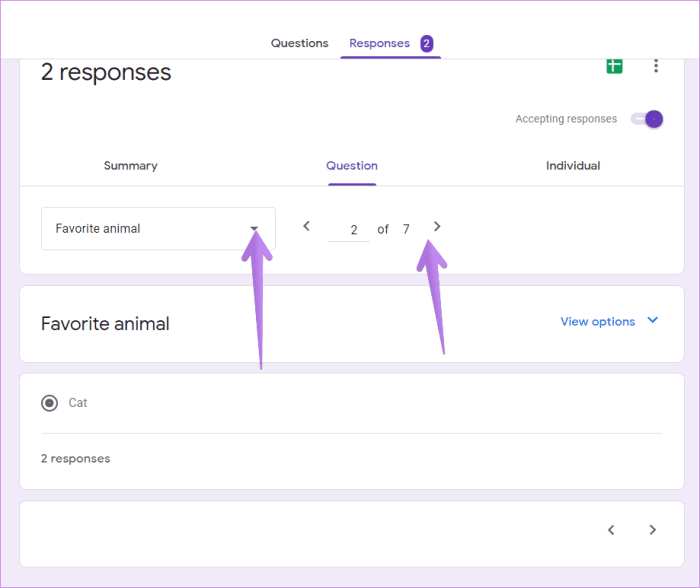
Task: Open responses in Google Sheets icon
Action: coord(614,66)
